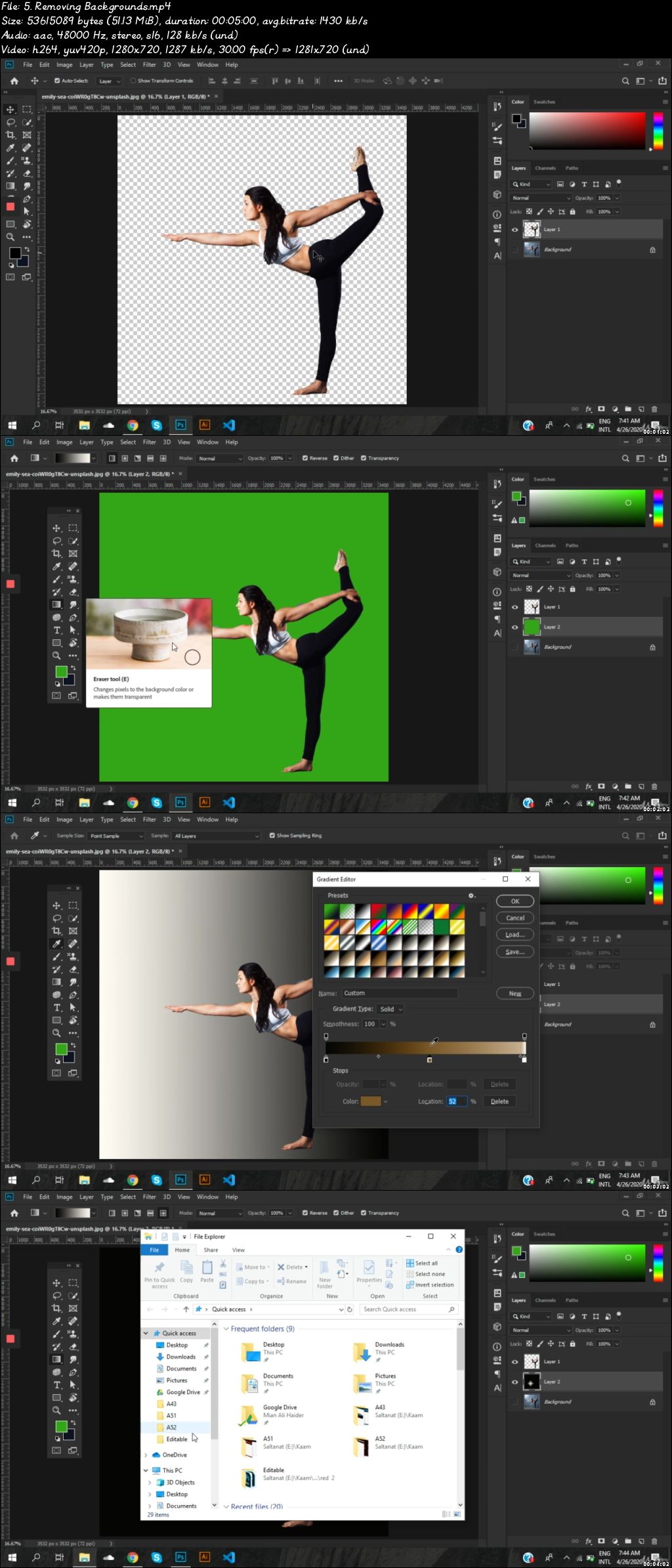The image size is (672, 1568).
Task: Open the Auto-Select Layer dropdown
Action: (109, 81)
